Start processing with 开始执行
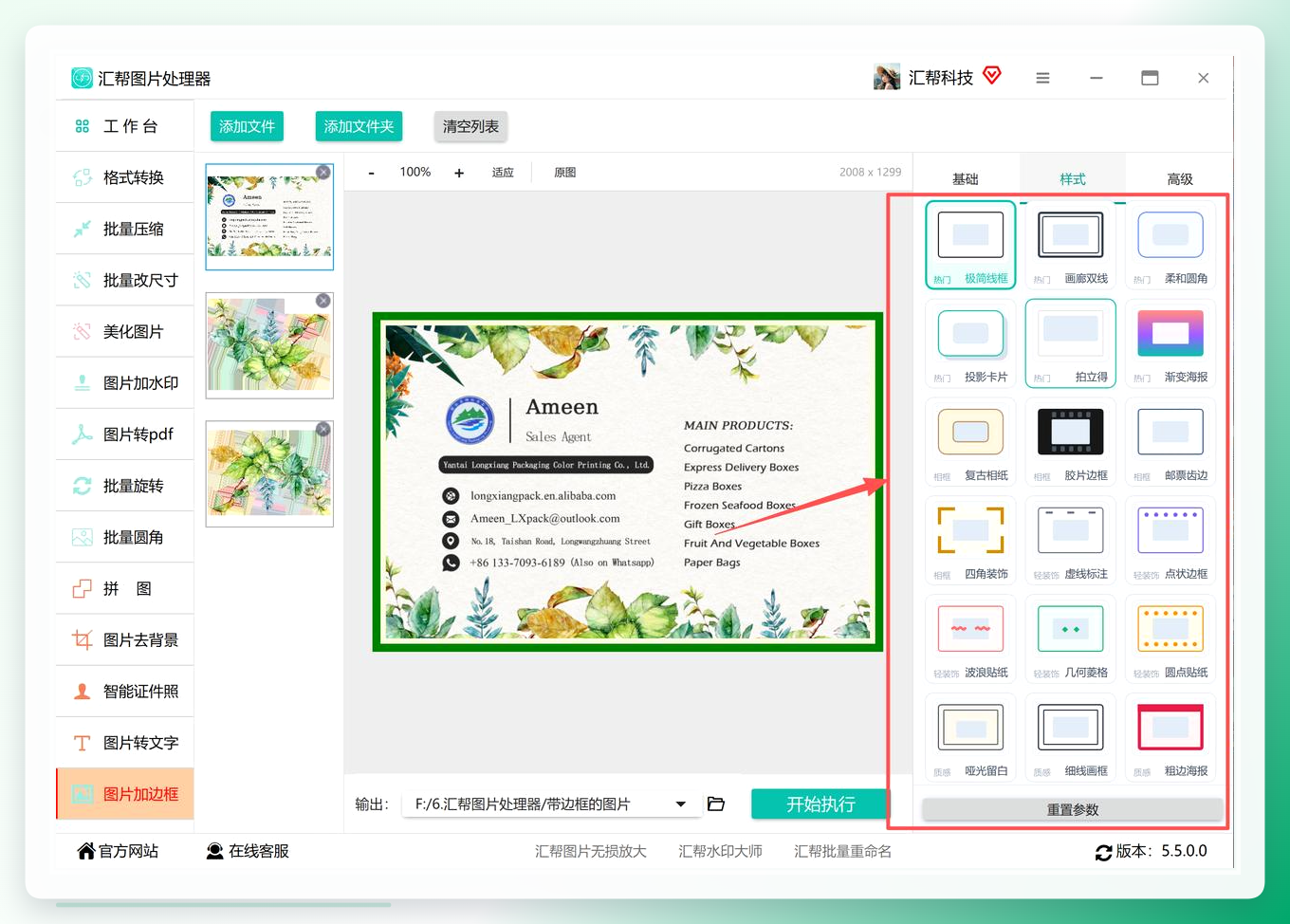The width and height of the screenshot is (1290, 924). coord(820,804)
